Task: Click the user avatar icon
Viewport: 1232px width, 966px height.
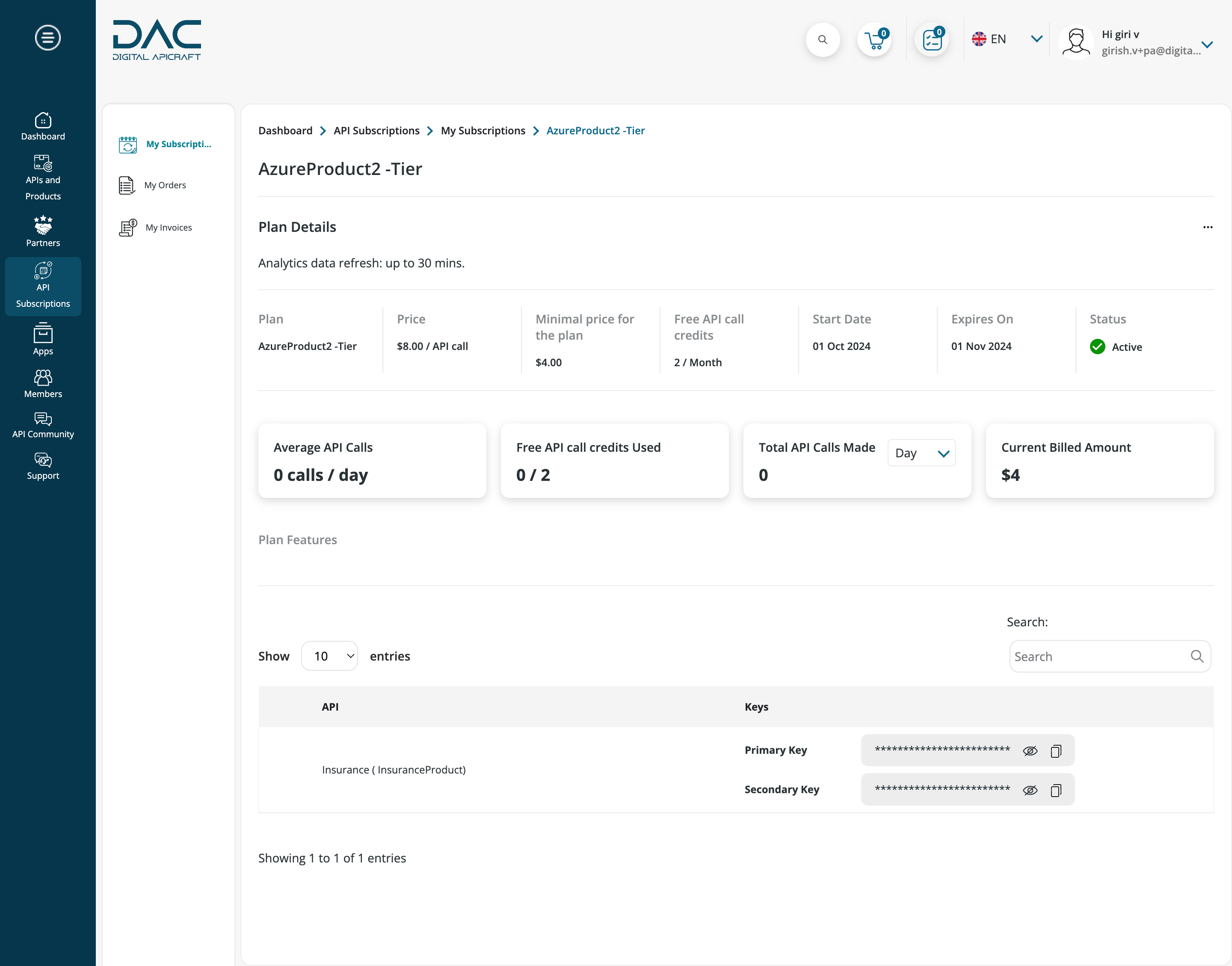Action: (1076, 42)
